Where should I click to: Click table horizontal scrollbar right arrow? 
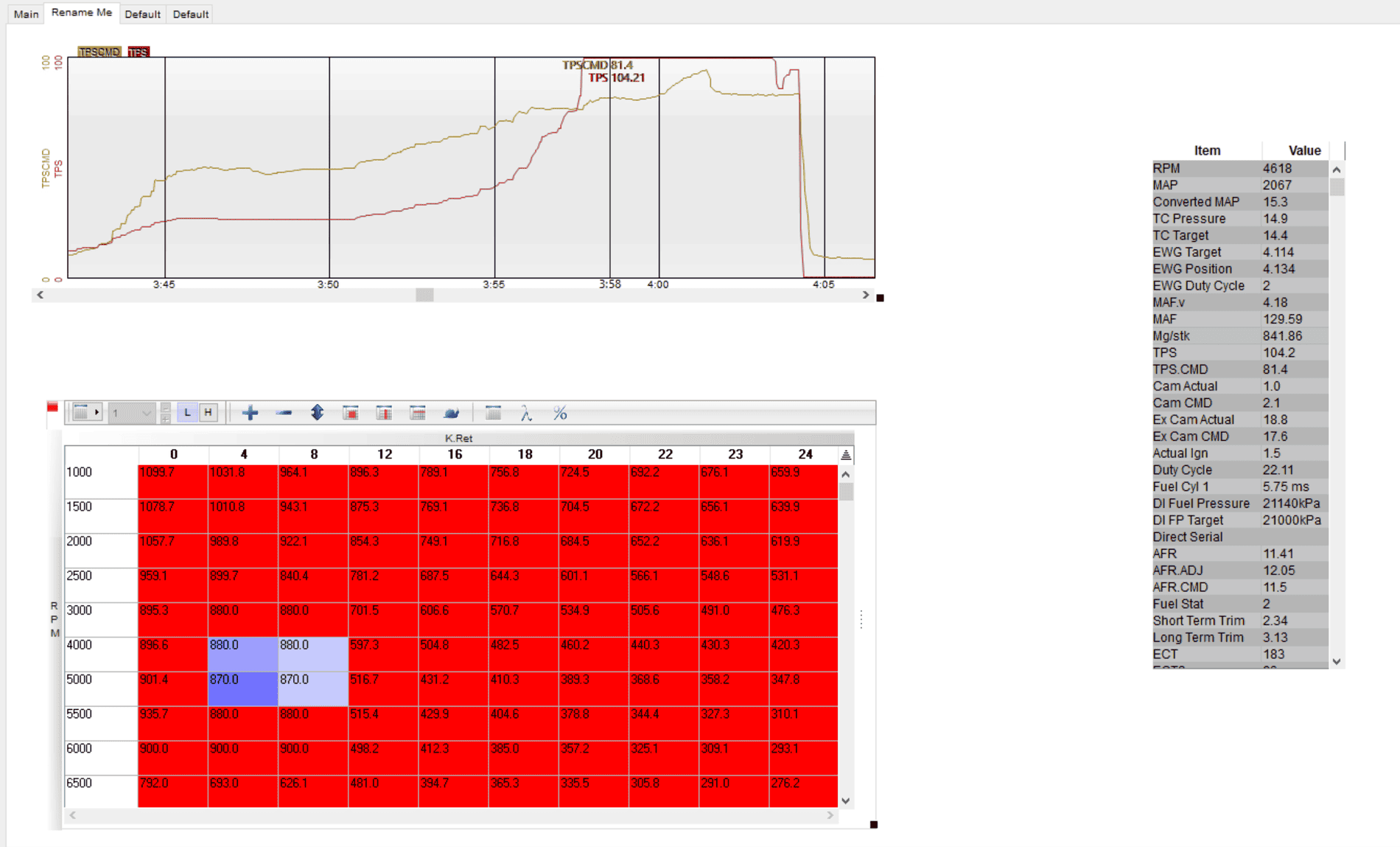[x=830, y=815]
